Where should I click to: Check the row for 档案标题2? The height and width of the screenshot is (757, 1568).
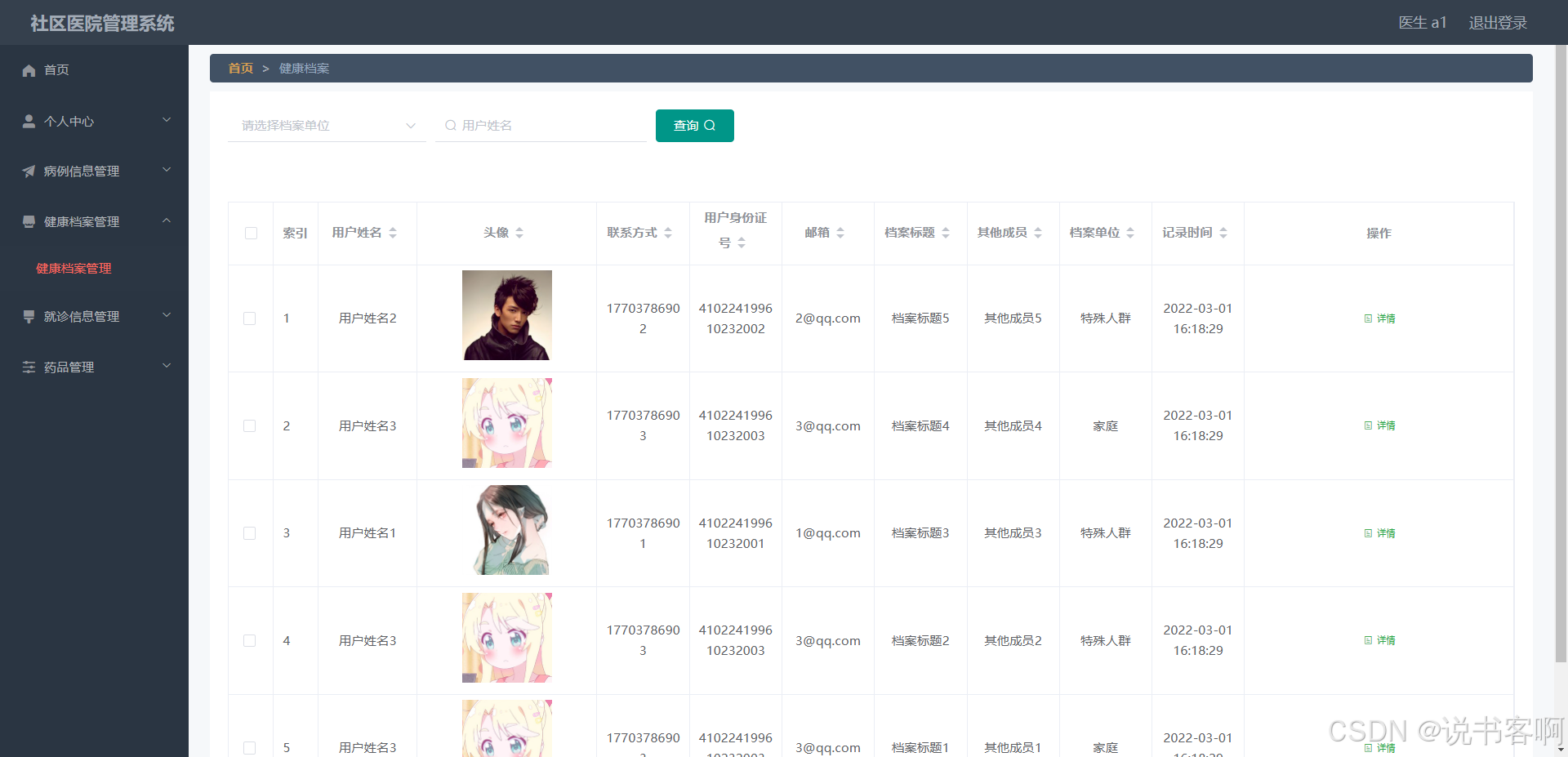pos(250,641)
